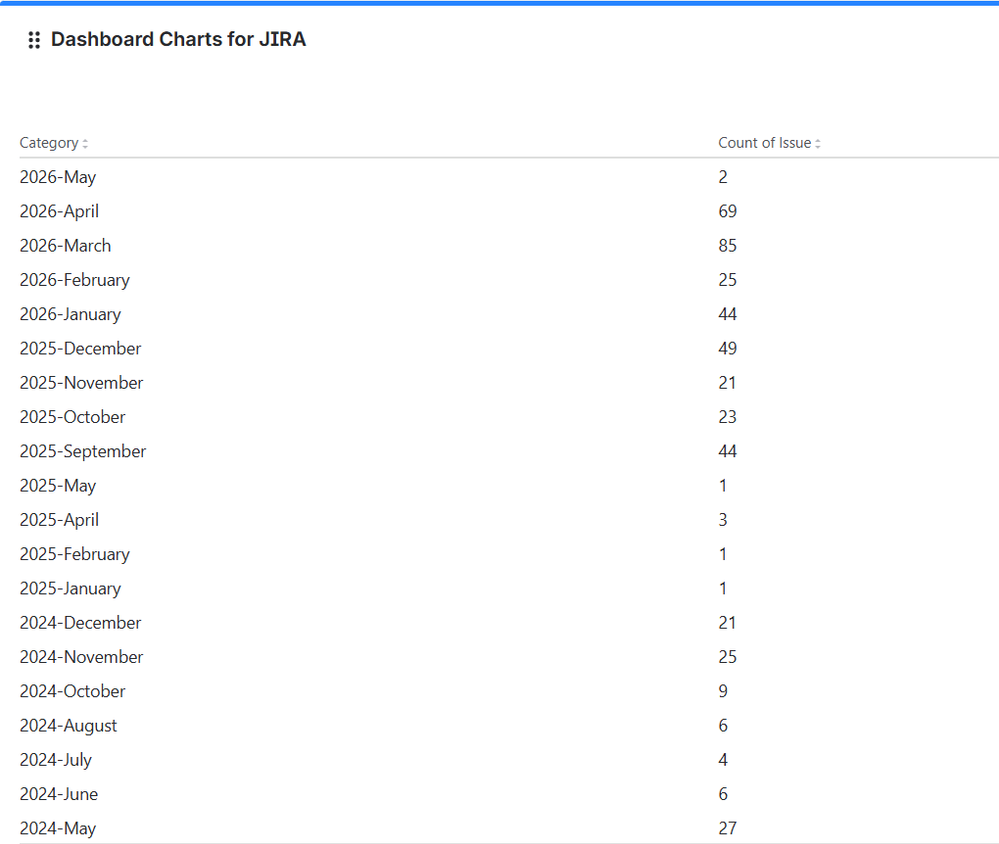
Task: Click count value 3 for 2025-April
Action: pyautogui.click(x=723, y=520)
